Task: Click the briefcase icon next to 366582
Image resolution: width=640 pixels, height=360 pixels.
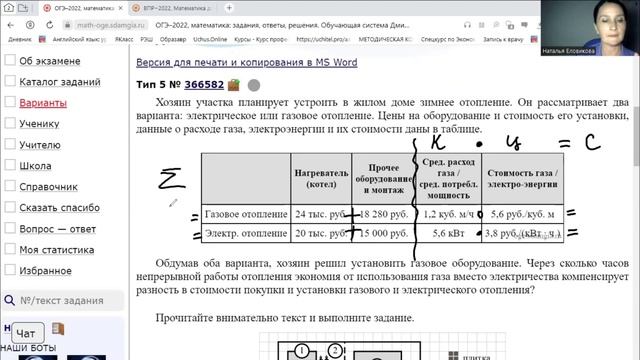Action: [x=234, y=85]
